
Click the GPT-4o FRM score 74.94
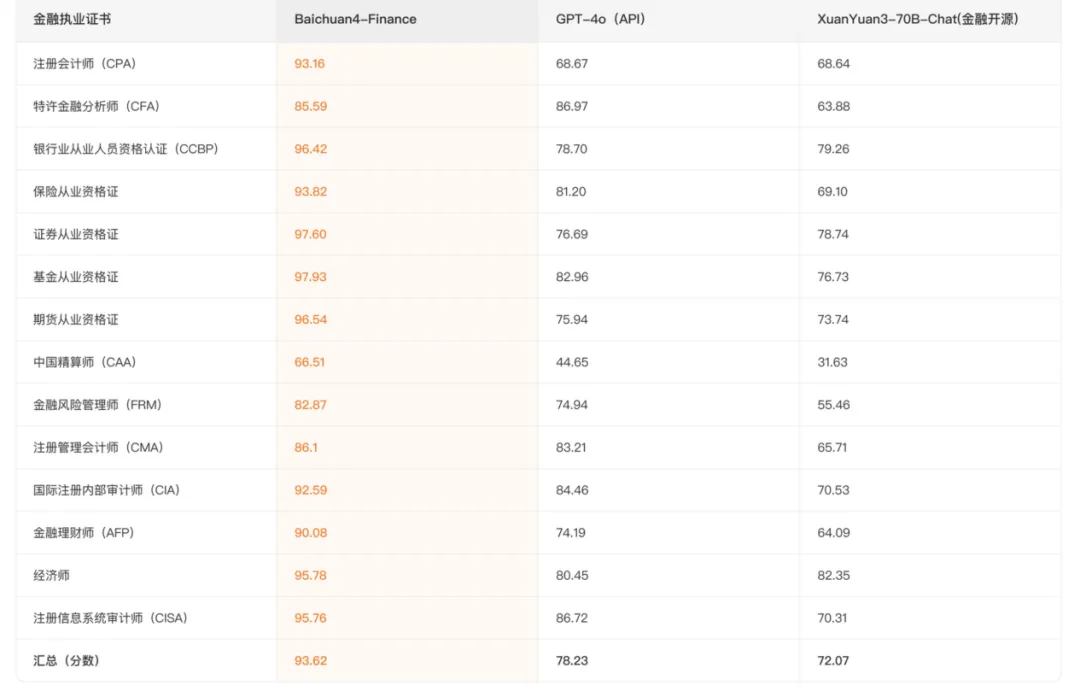tap(572, 405)
